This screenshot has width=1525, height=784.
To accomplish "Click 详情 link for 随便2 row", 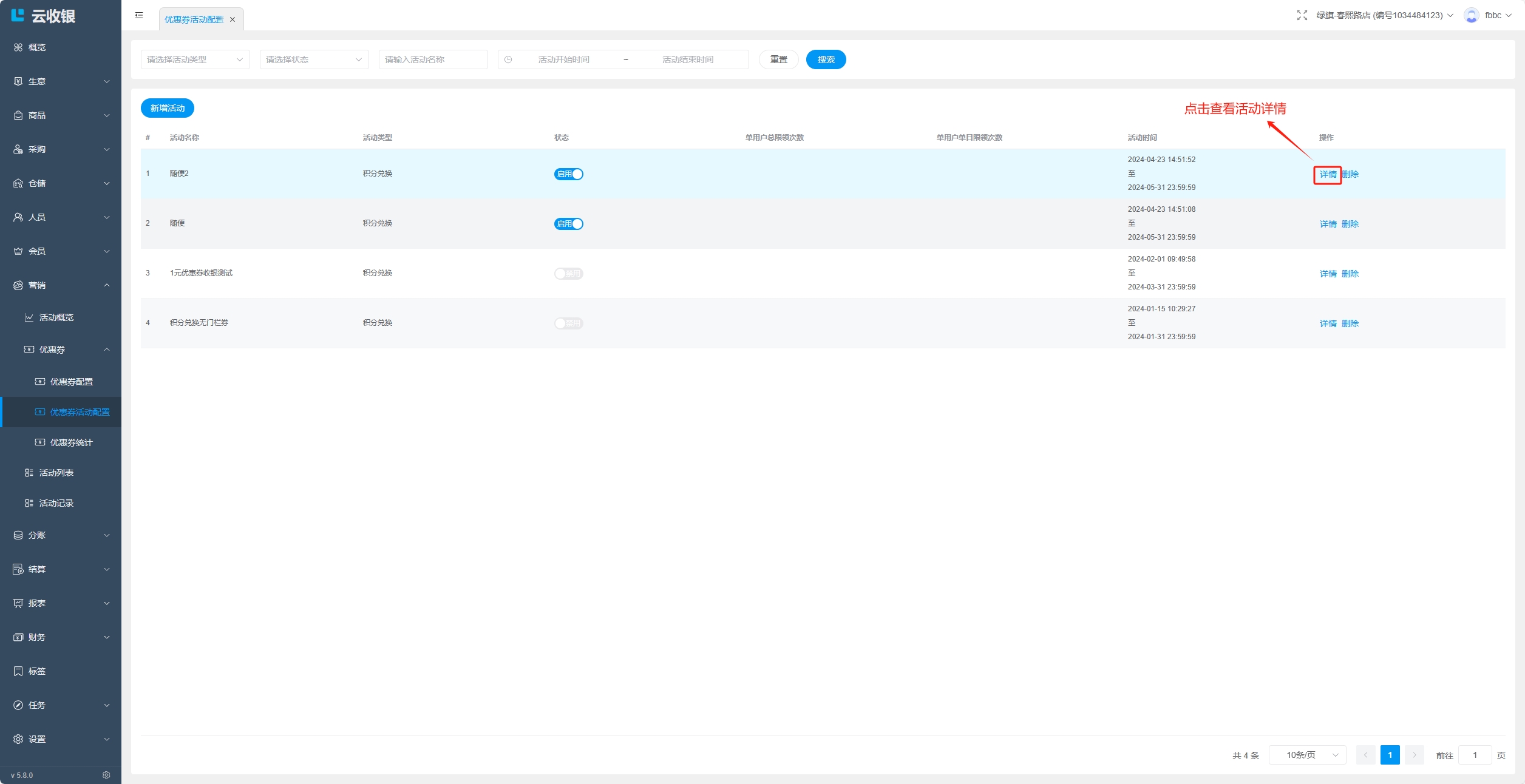I will (1328, 174).
